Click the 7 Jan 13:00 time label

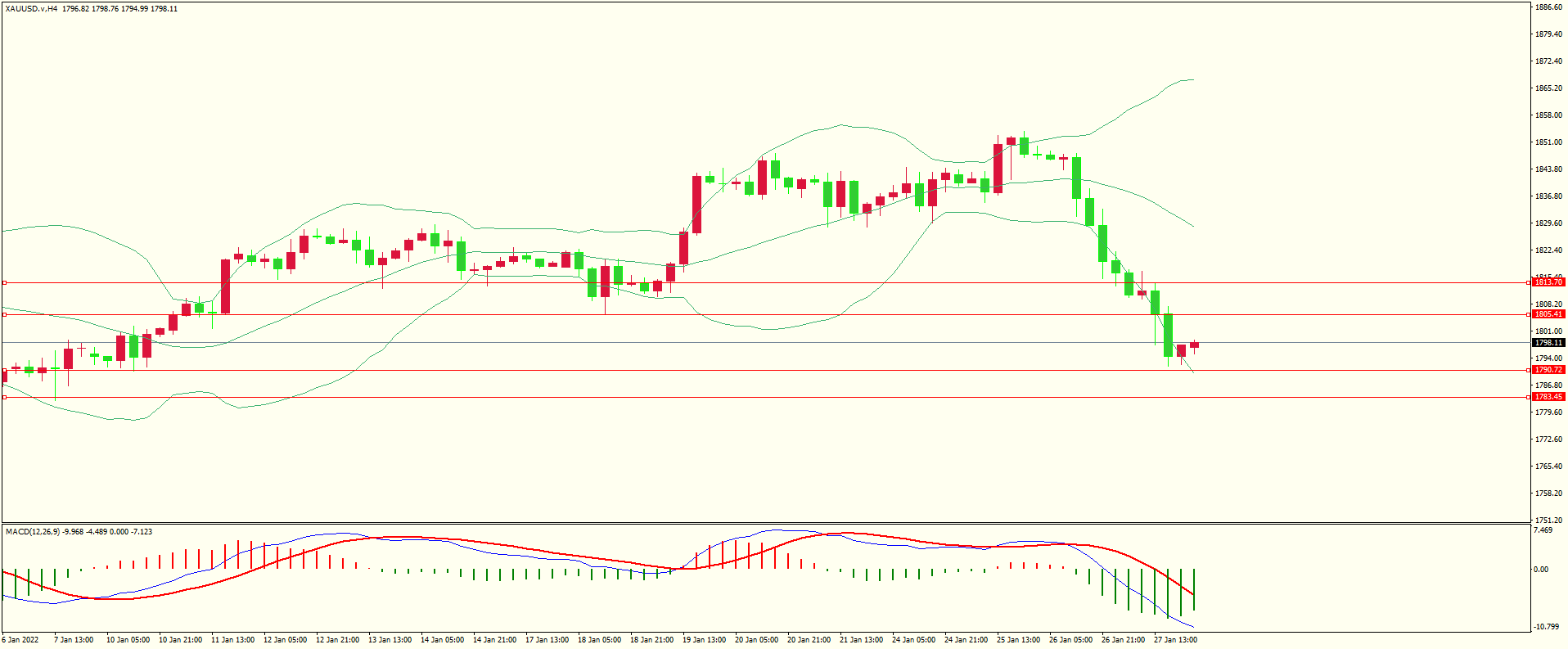74,640
